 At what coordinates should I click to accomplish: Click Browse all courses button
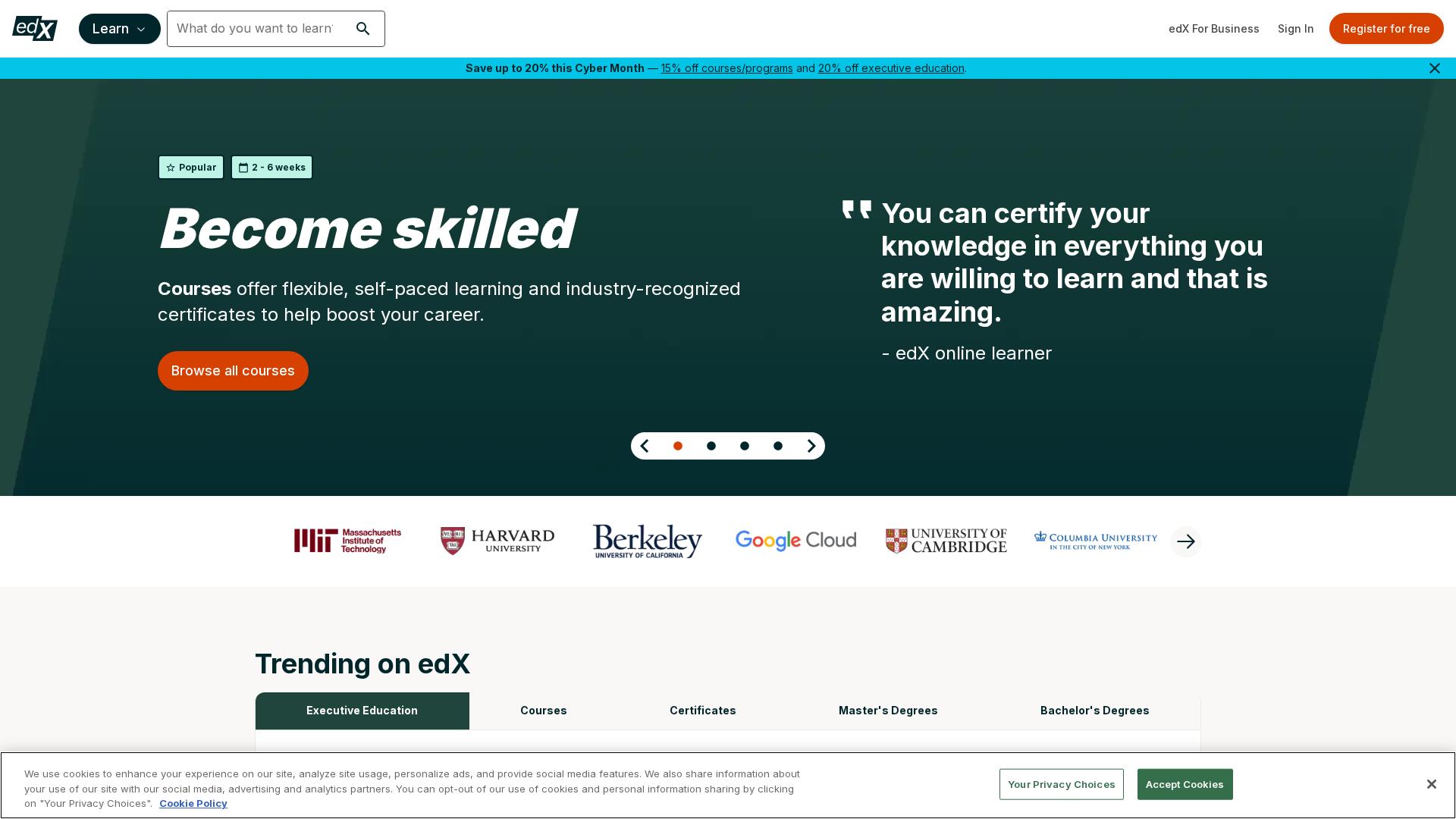pyautogui.click(x=233, y=371)
